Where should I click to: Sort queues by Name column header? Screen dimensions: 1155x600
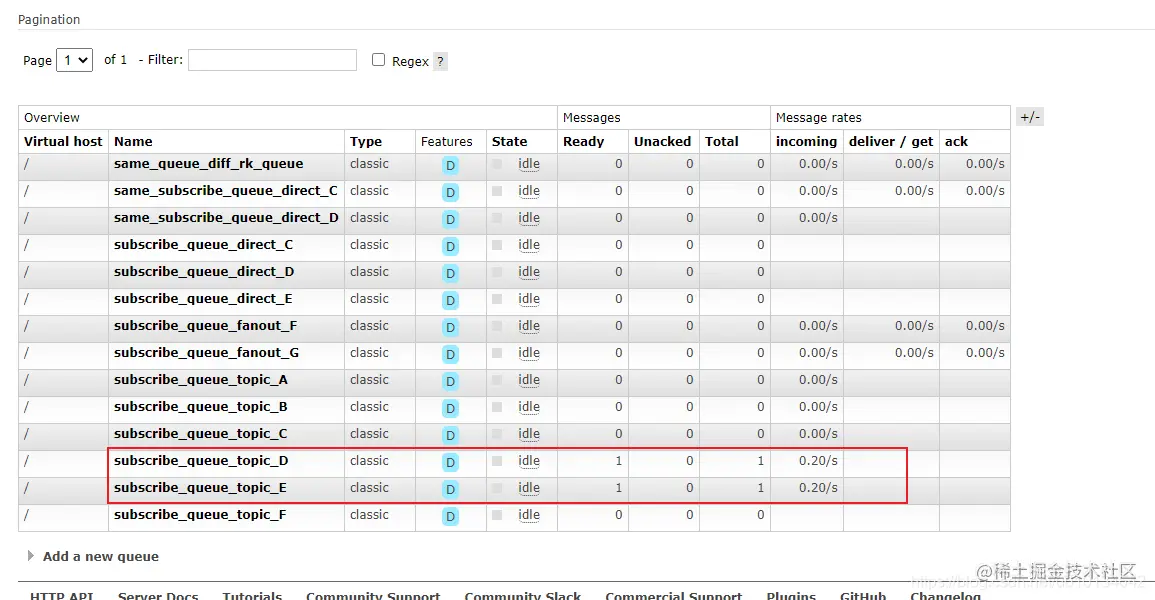133,141
